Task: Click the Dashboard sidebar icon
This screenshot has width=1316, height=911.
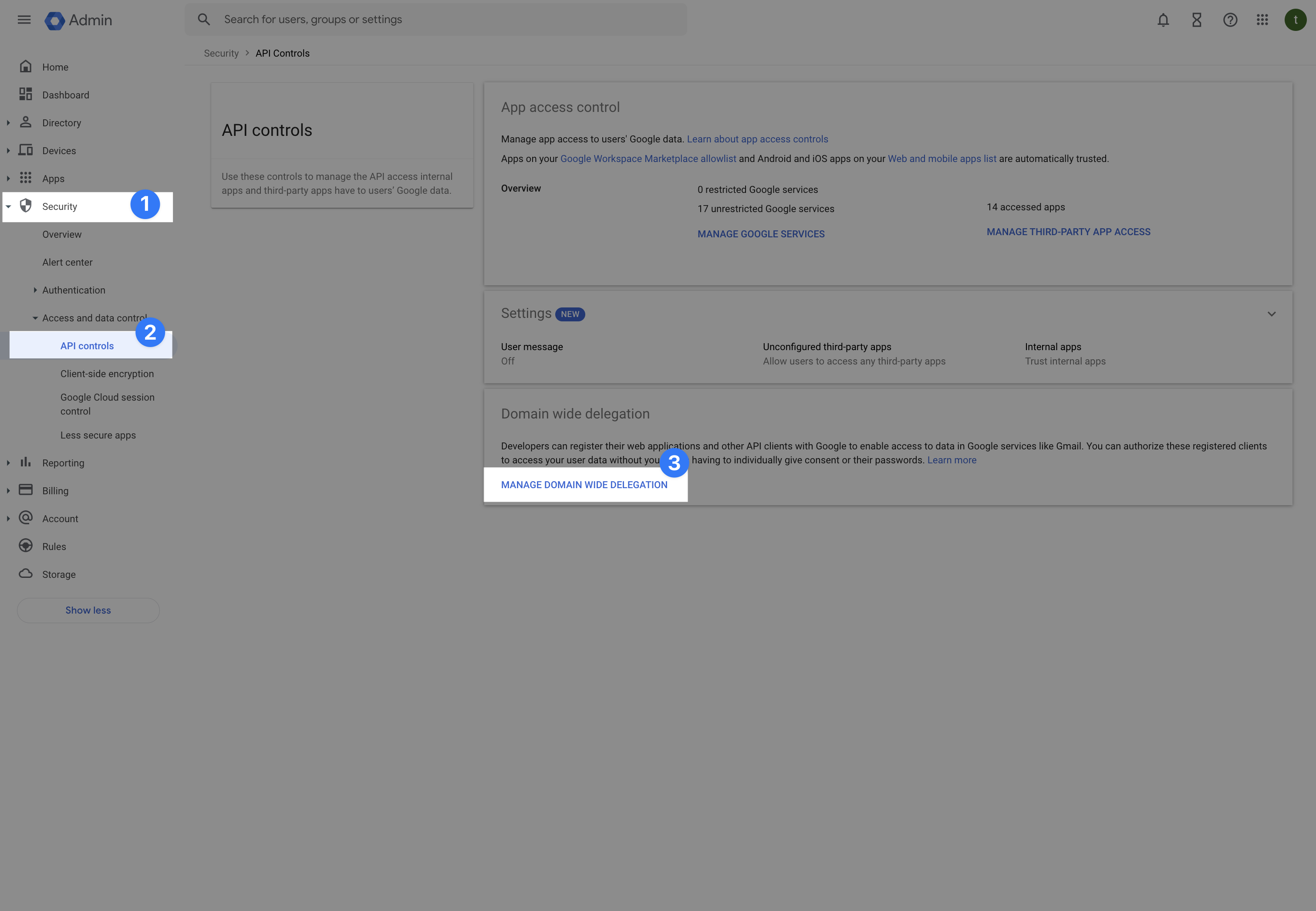Action: 26,94
